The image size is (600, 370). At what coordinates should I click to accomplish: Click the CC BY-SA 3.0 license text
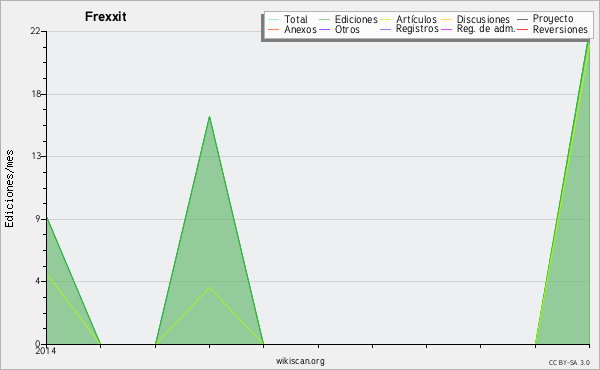569,362
